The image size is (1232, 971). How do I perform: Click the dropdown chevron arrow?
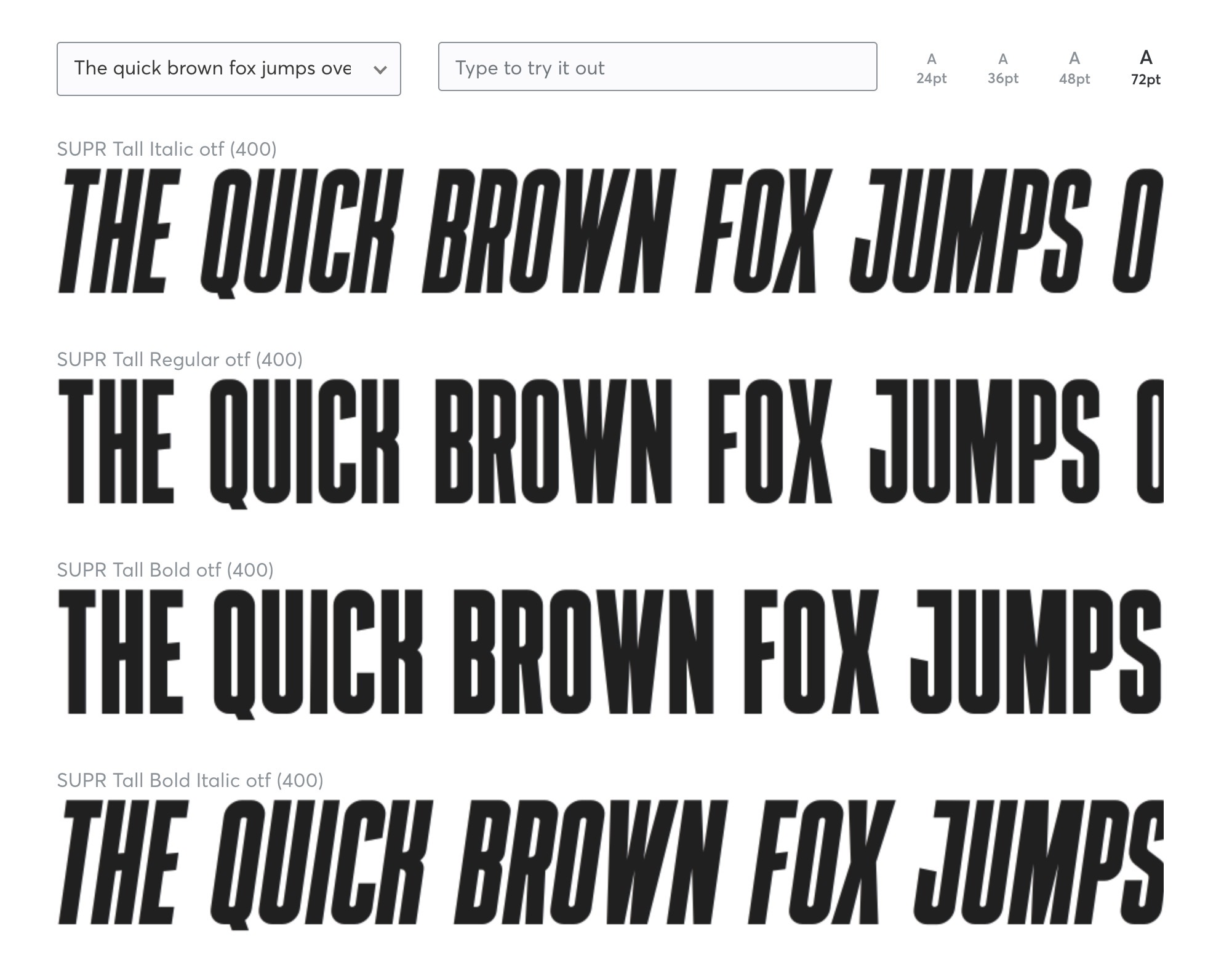[380, 70]
